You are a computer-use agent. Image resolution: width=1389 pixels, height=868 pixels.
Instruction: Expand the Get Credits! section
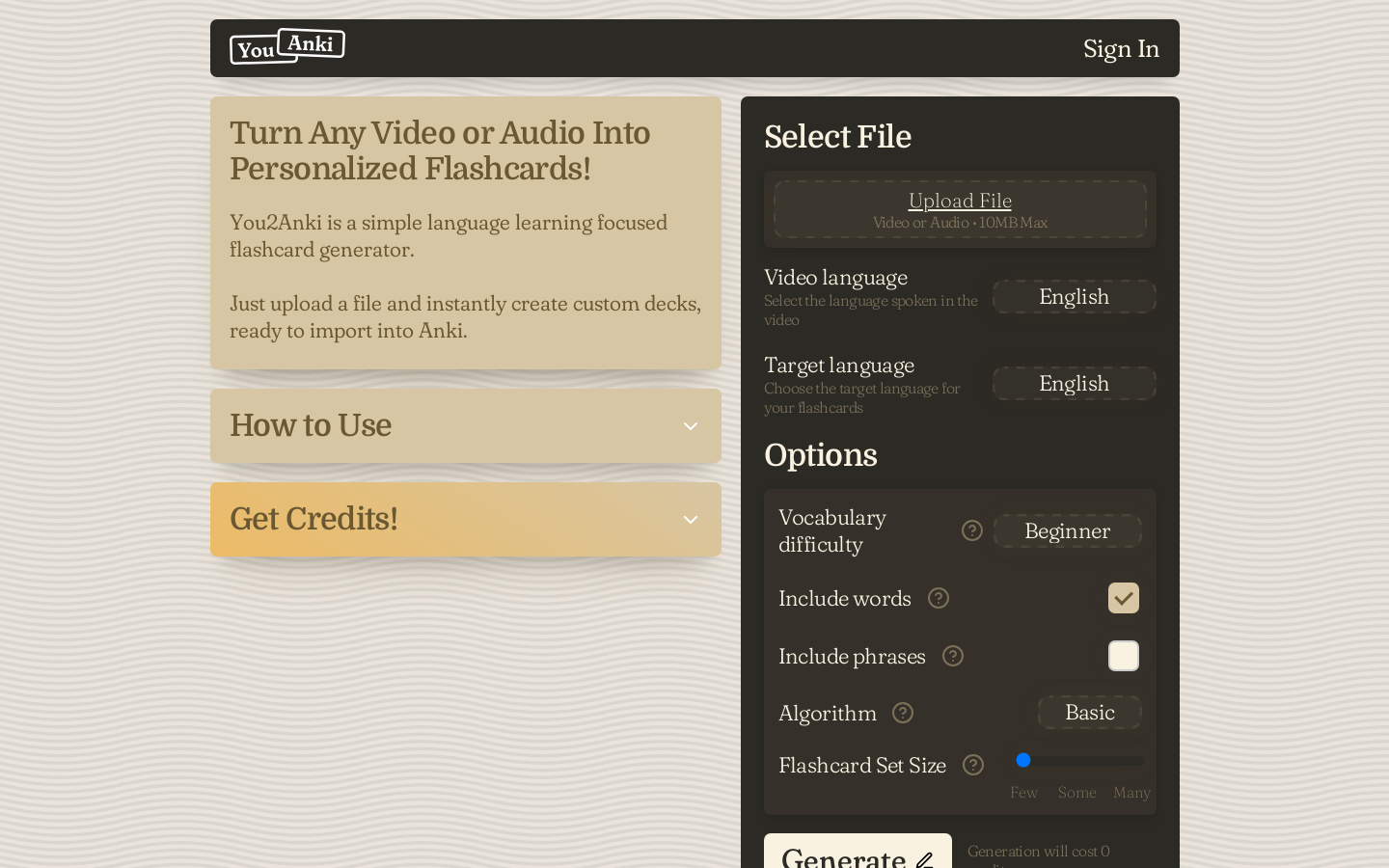(466, 519)
